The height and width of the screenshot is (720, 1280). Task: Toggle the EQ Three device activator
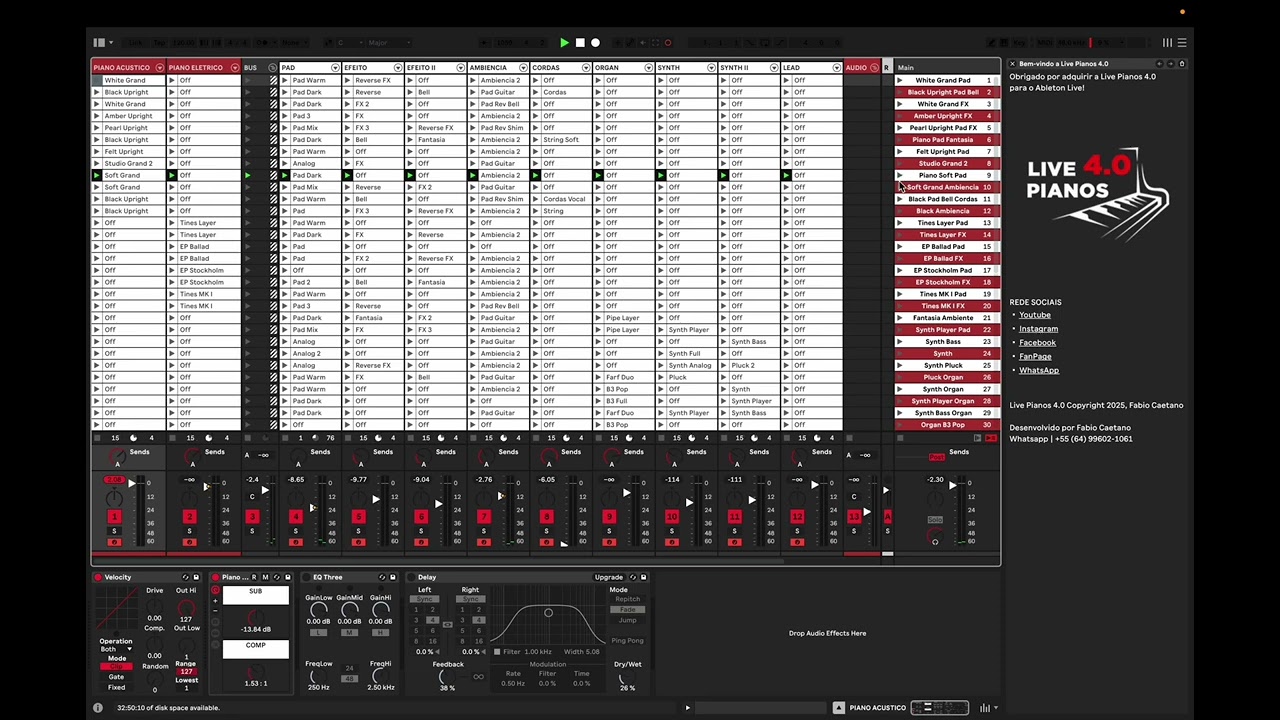[306, 577]
